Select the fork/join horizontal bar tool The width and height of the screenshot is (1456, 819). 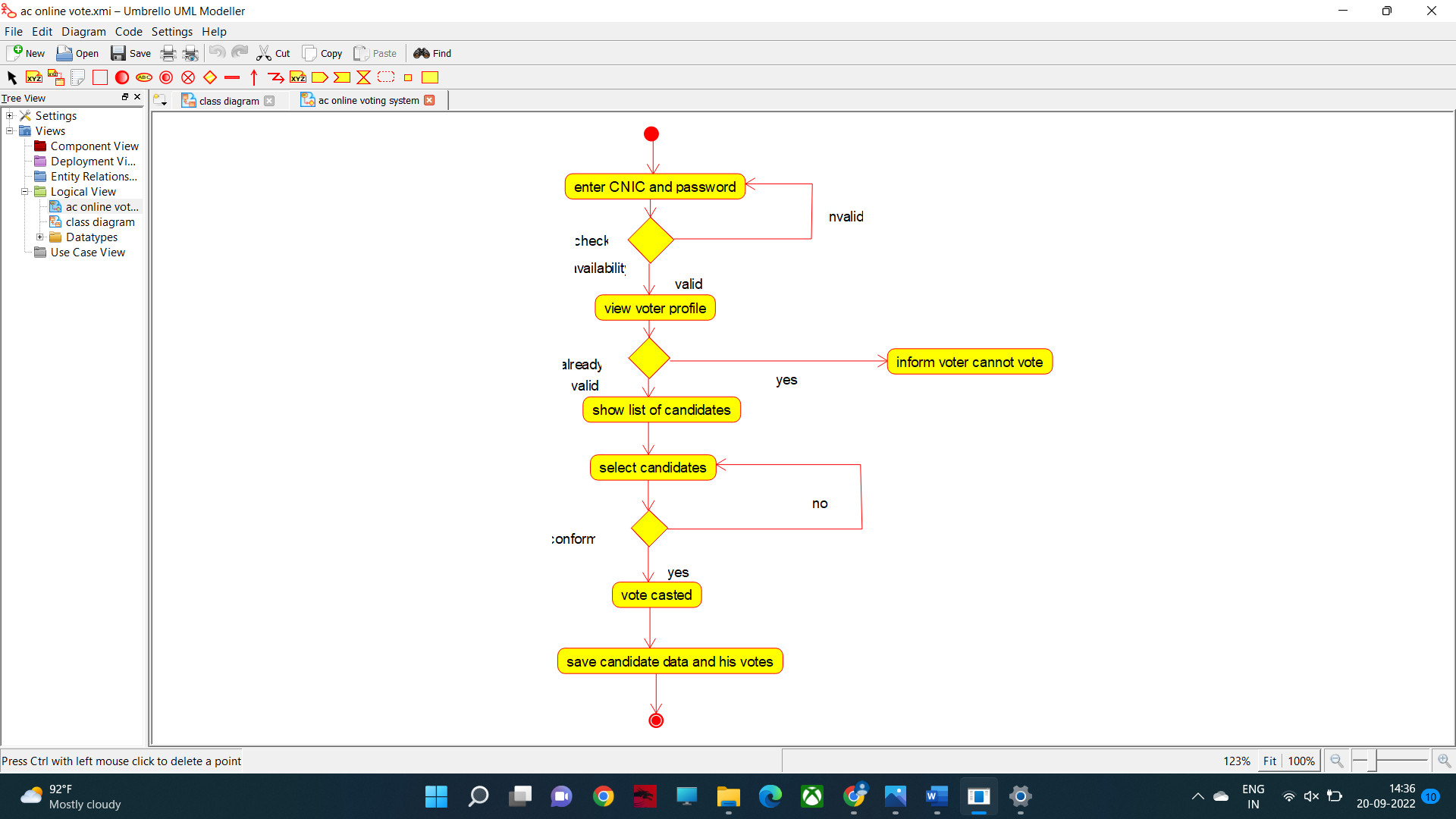232,77
